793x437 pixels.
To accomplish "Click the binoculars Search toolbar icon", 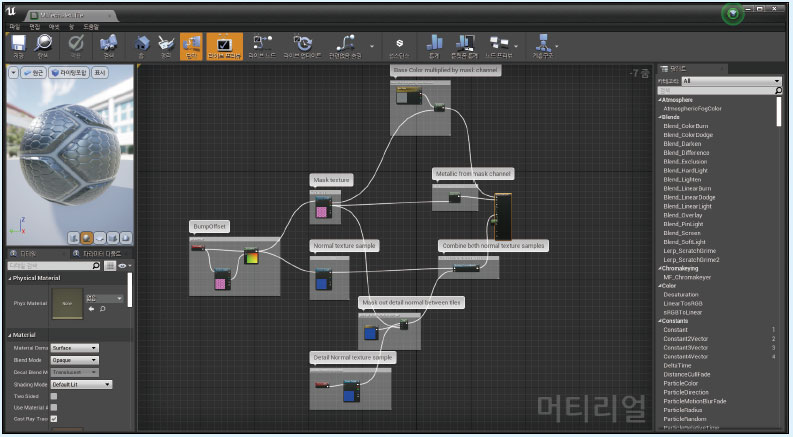I will point(108,43).
